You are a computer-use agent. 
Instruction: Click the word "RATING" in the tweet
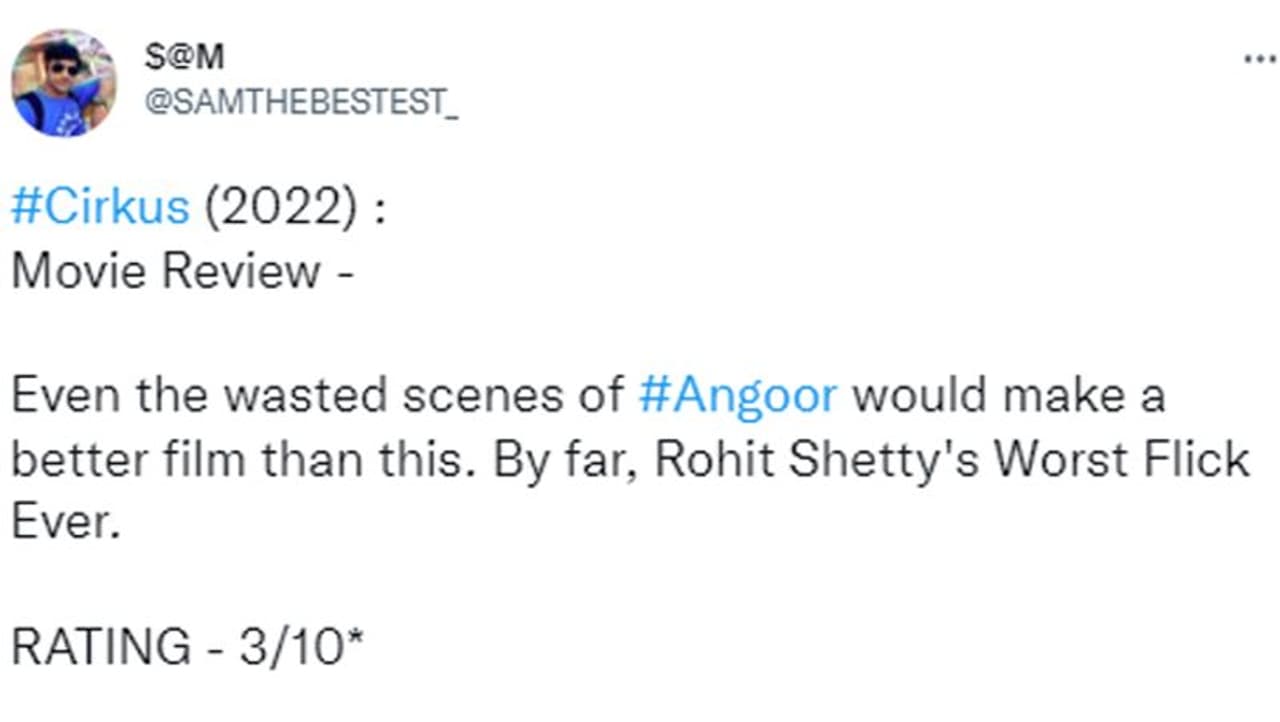click(101, 648)
